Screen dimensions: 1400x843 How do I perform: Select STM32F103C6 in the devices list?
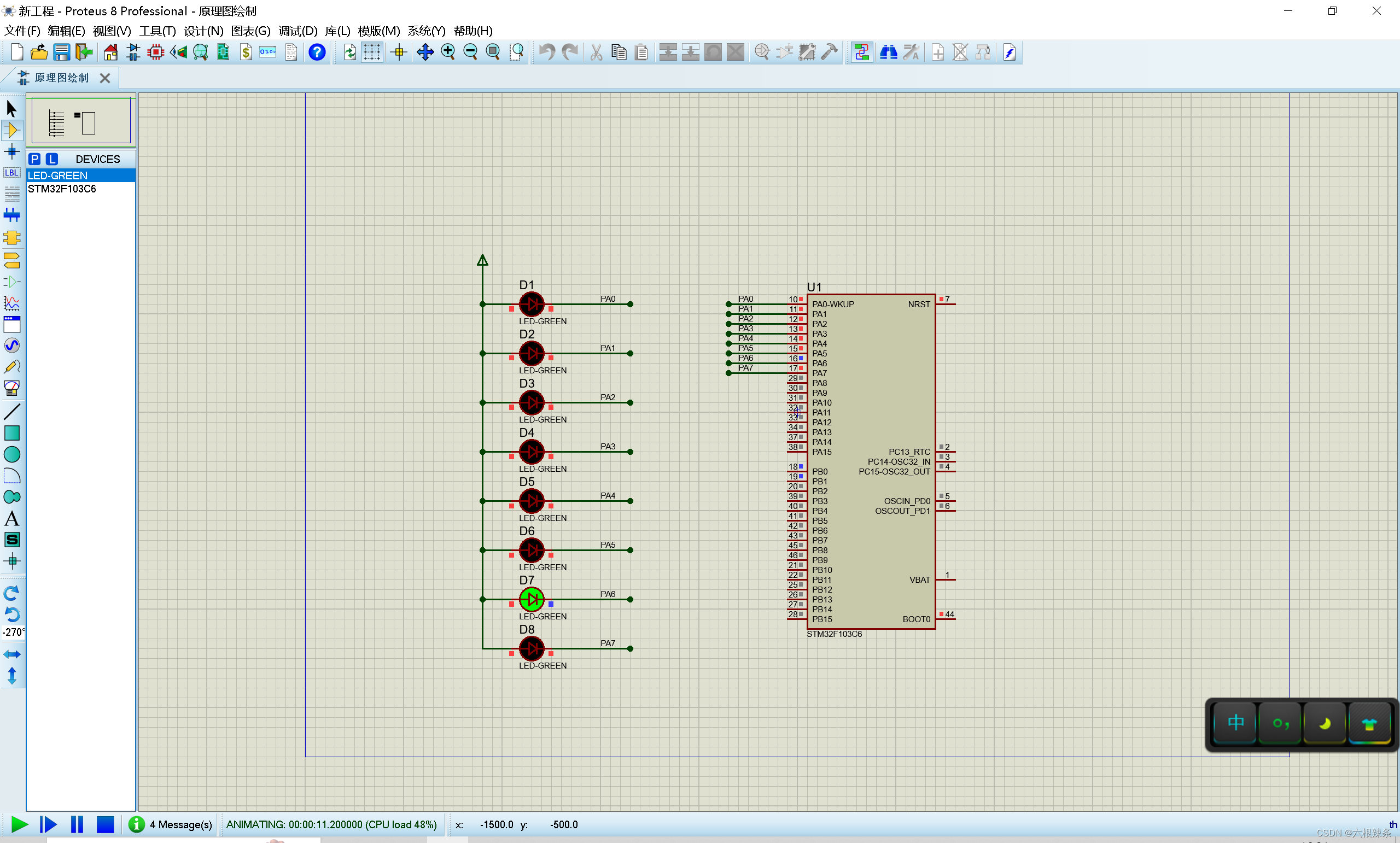62,189
